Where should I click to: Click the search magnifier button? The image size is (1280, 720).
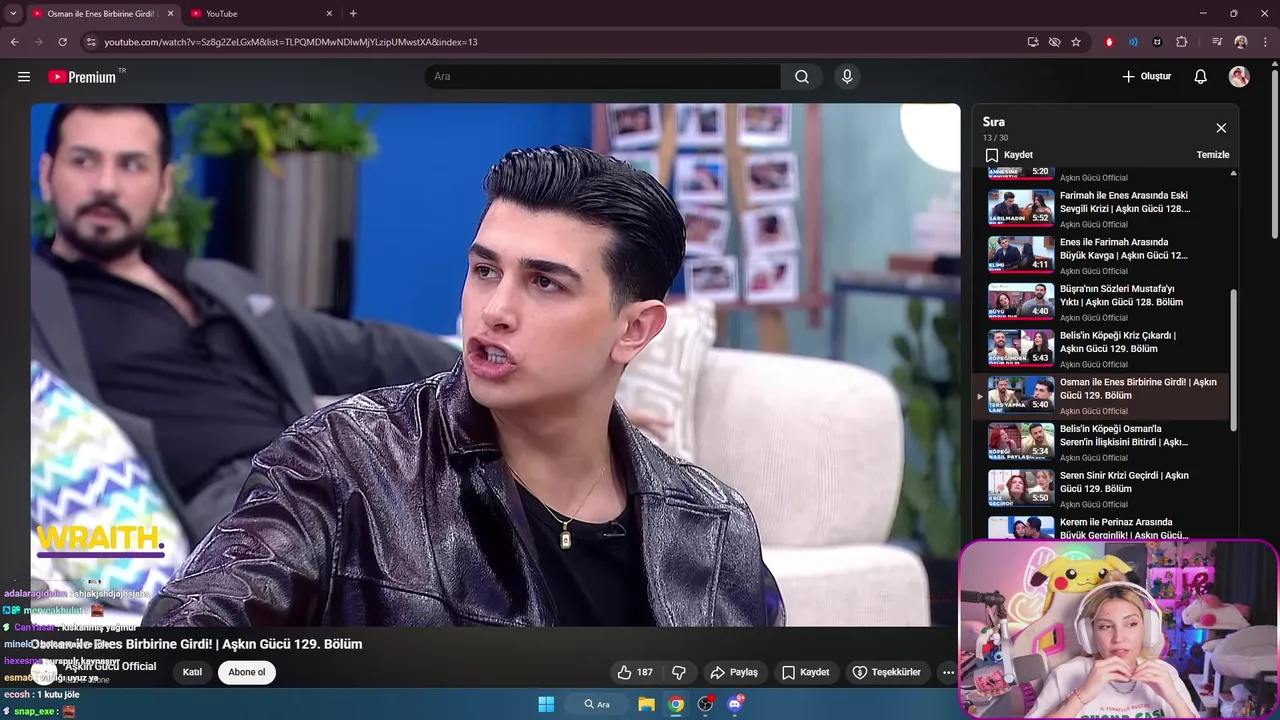(x=802, y=77)
